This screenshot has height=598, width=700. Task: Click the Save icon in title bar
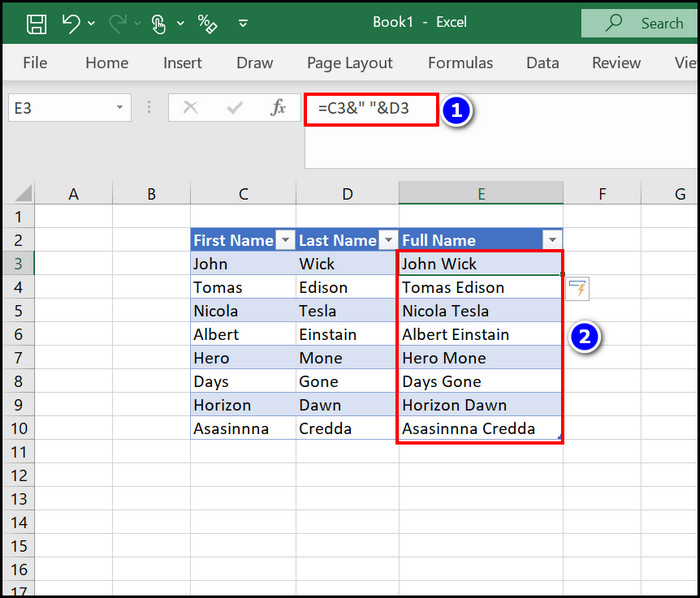pos(36,24)
